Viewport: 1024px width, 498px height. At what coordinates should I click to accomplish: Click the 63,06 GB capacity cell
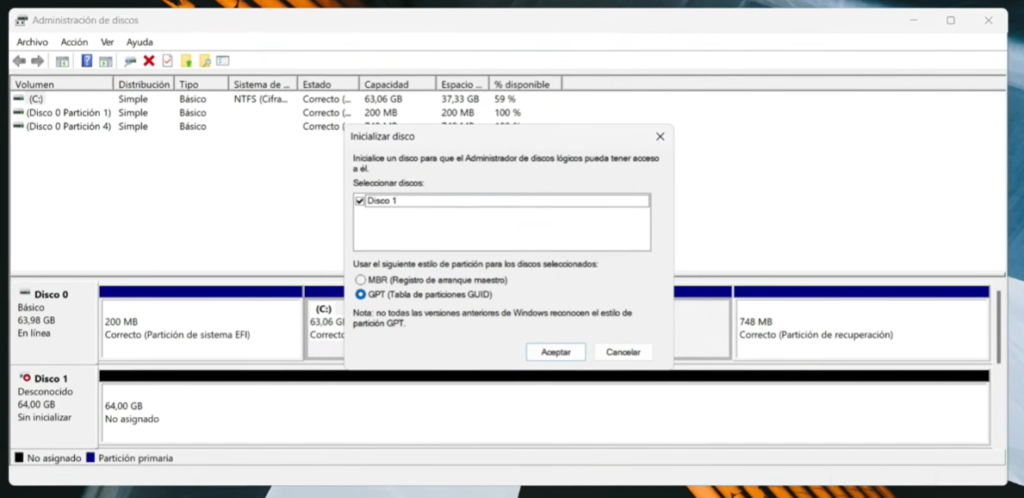click(x=383, y=99)
